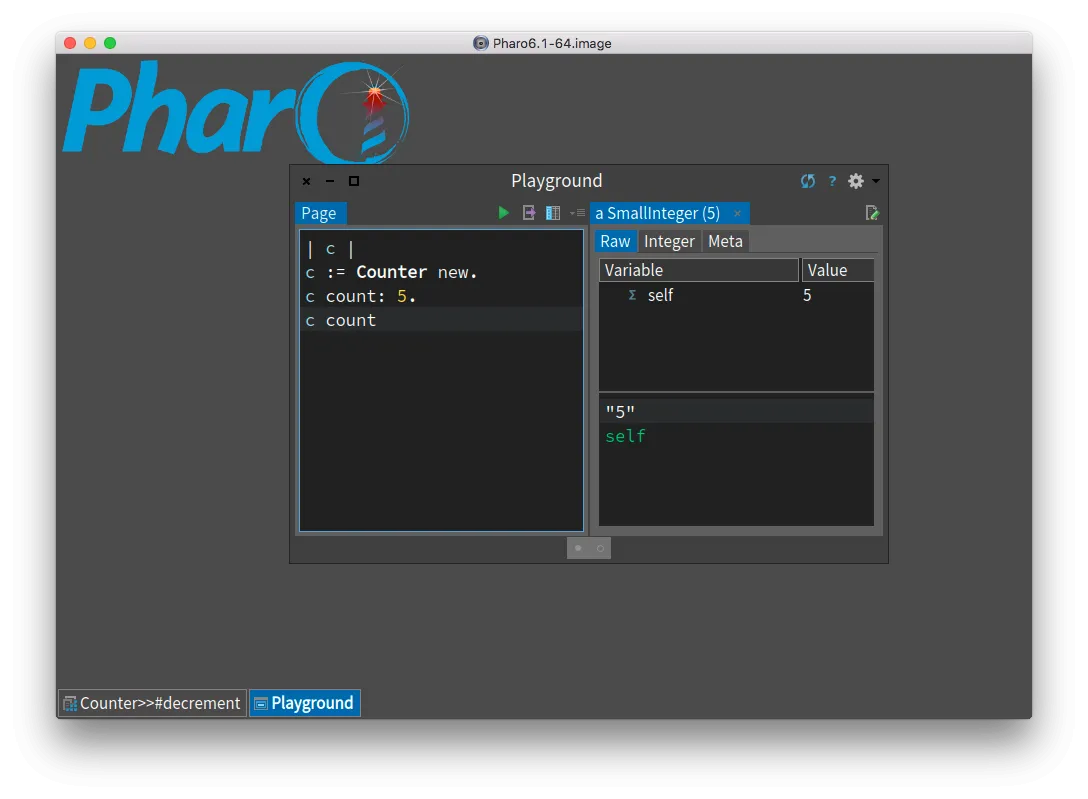Open the Playground help question mark

point(832,181)
